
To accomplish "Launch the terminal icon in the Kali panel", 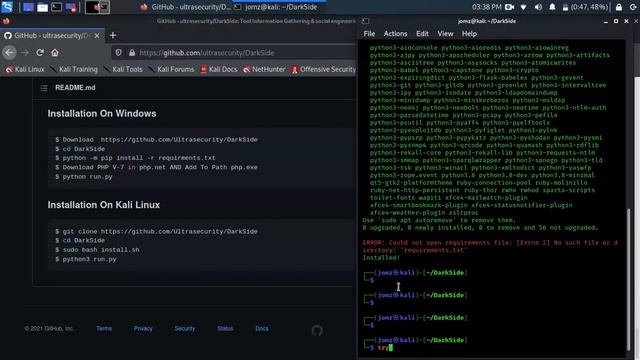I will coord(57,7).
